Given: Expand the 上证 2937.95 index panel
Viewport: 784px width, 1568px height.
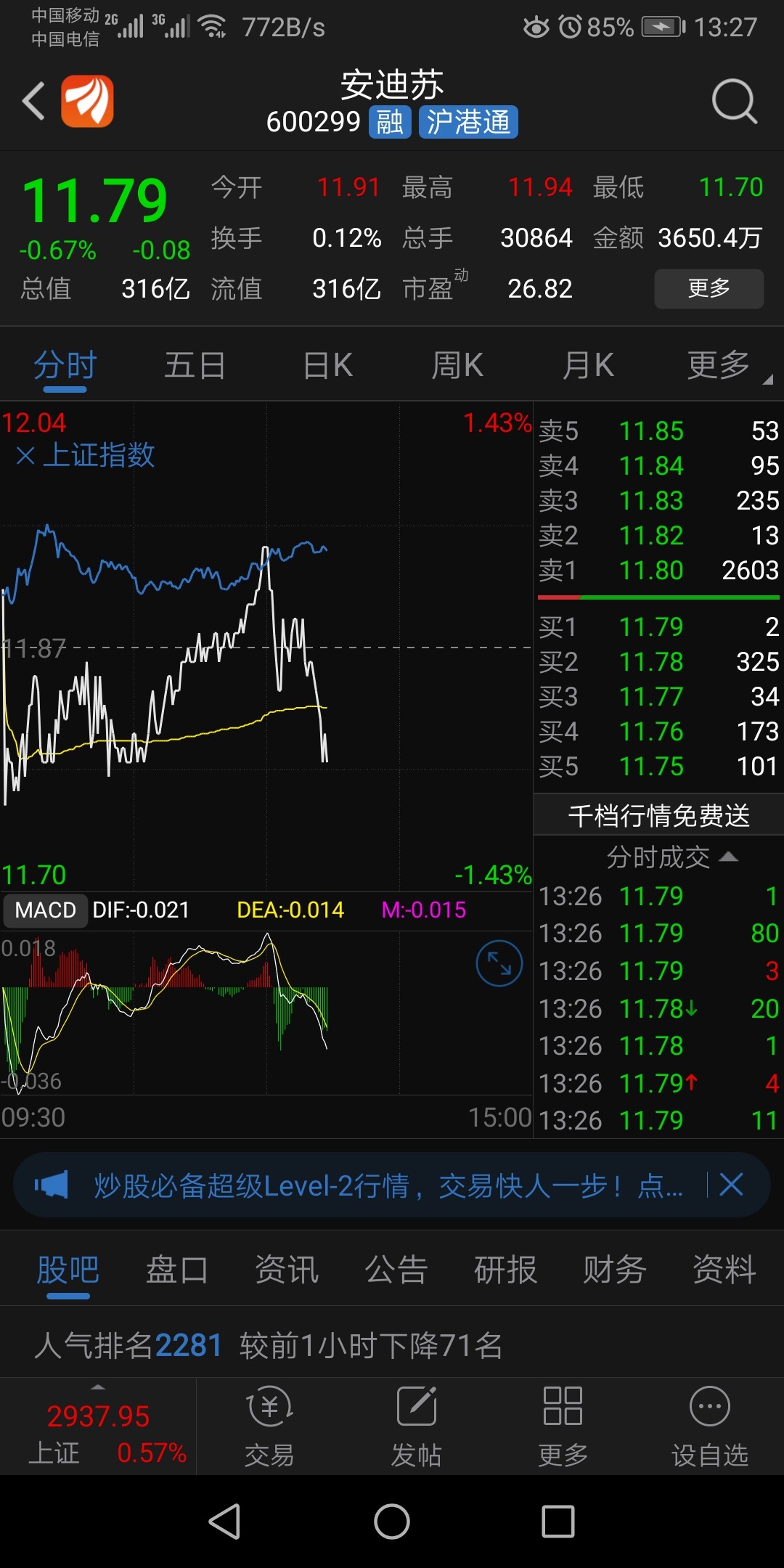Looking at the screenshot, I should click(x=98, y=1427).
